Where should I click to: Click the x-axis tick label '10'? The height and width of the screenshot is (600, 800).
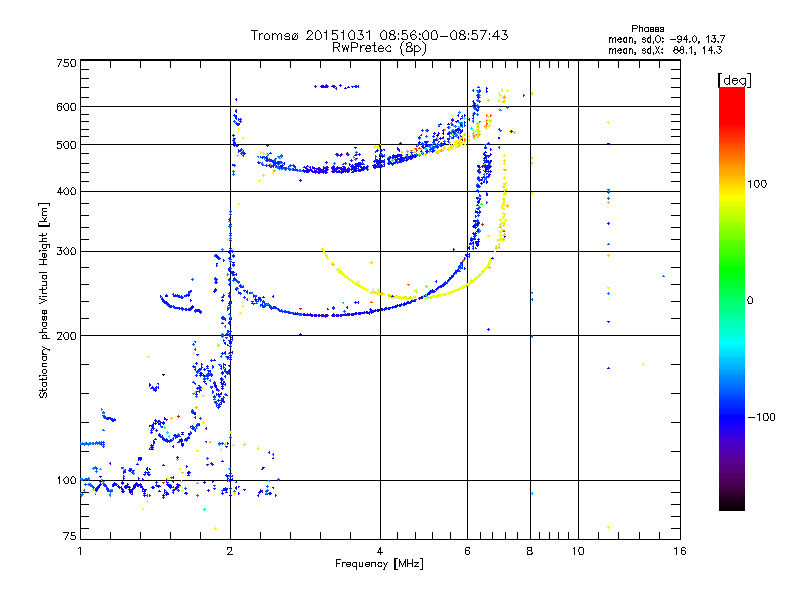[578, 552]
